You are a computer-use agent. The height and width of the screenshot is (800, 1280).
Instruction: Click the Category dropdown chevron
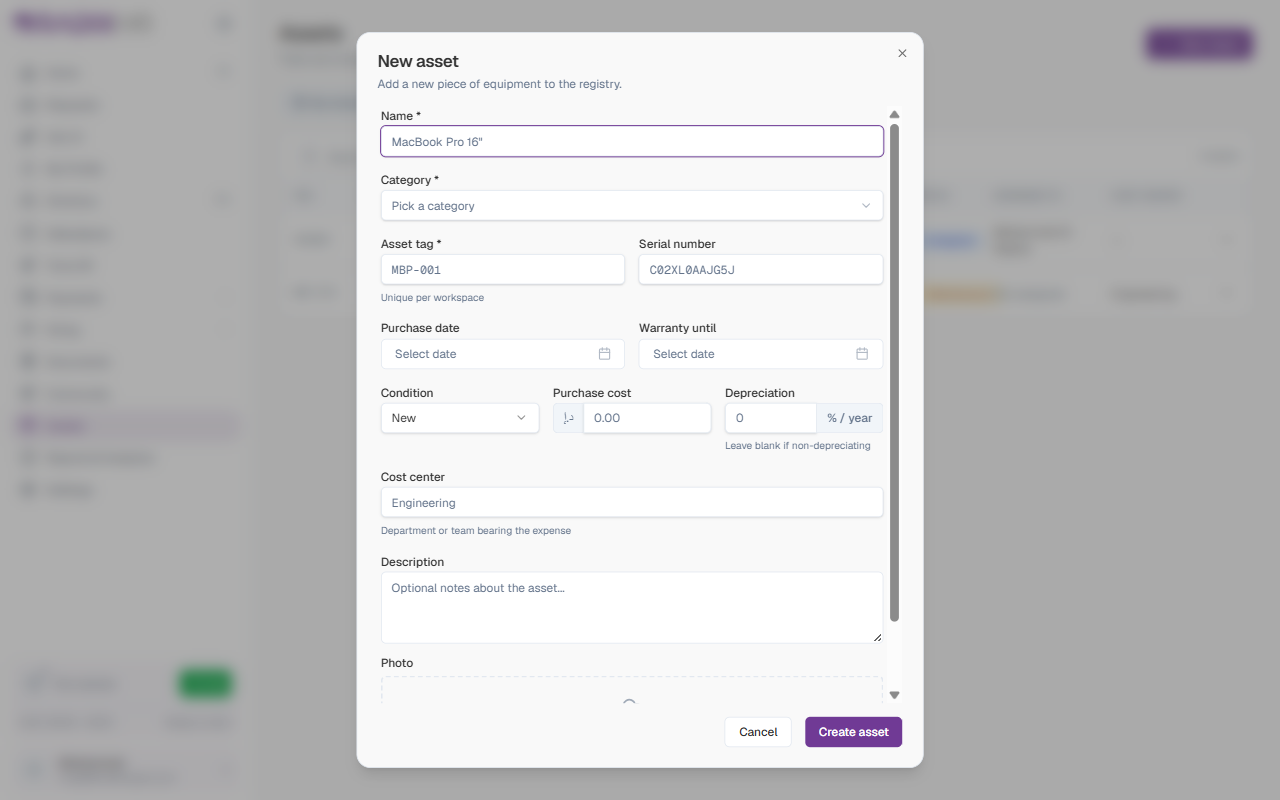pyautogui.click(x=866, y=206)
